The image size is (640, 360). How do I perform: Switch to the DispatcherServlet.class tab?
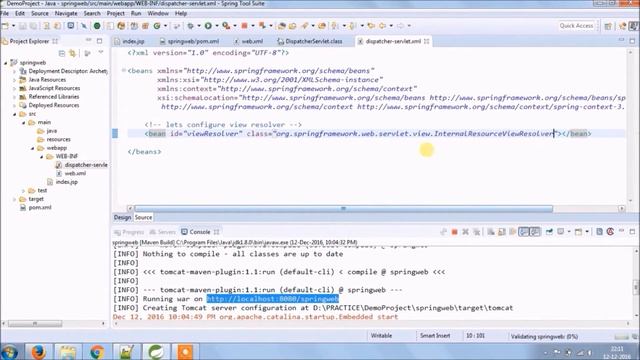[x=310, y=41]
